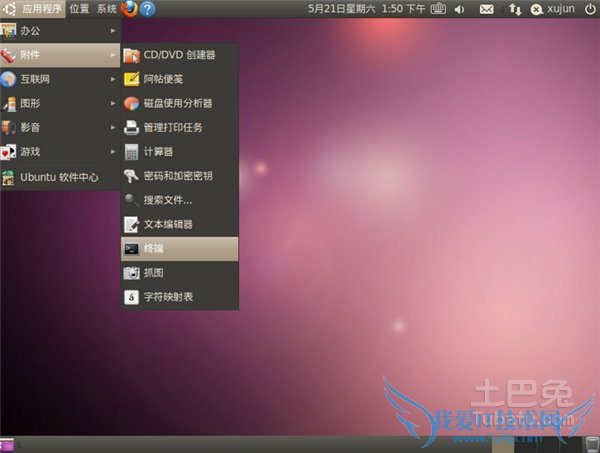Expand arrow next to 游戏
This screenshot has width=600, height=453.
[x=113, y=152]
